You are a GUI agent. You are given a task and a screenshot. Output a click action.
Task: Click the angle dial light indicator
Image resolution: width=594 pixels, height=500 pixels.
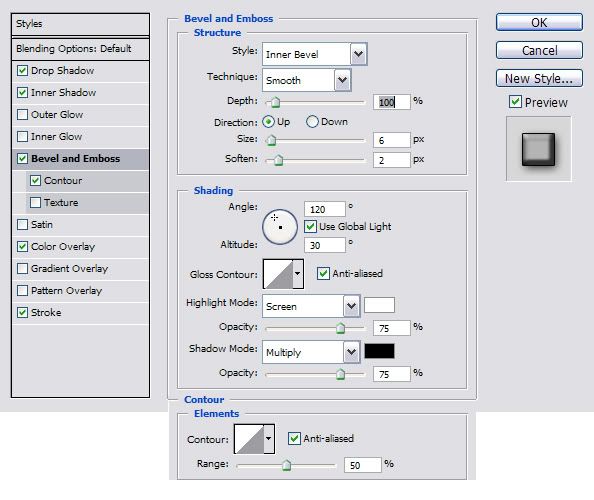coord(275,217)
